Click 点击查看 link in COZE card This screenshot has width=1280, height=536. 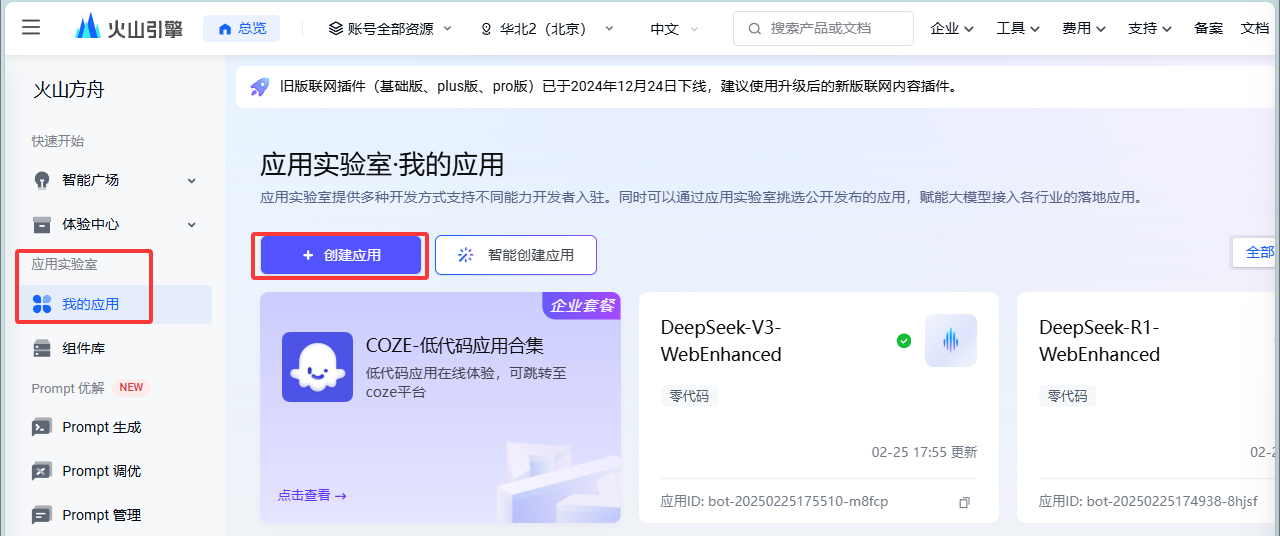pos(312,495)
